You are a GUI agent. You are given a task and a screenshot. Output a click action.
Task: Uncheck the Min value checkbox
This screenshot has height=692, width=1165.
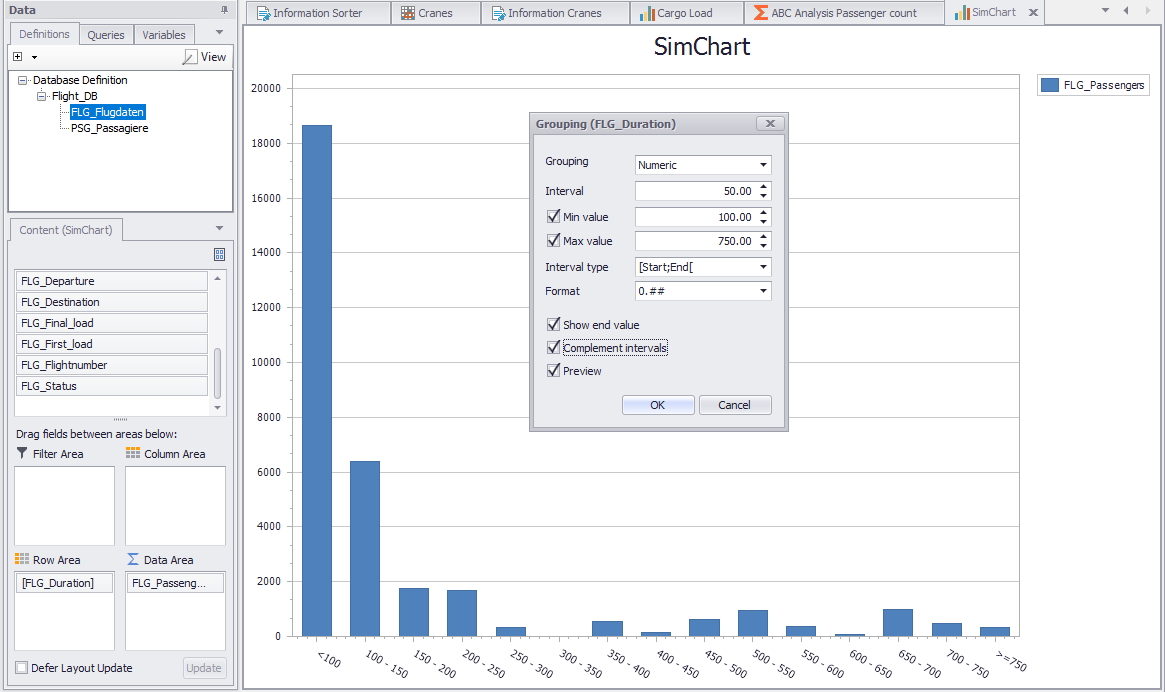(x=553, y=217)
